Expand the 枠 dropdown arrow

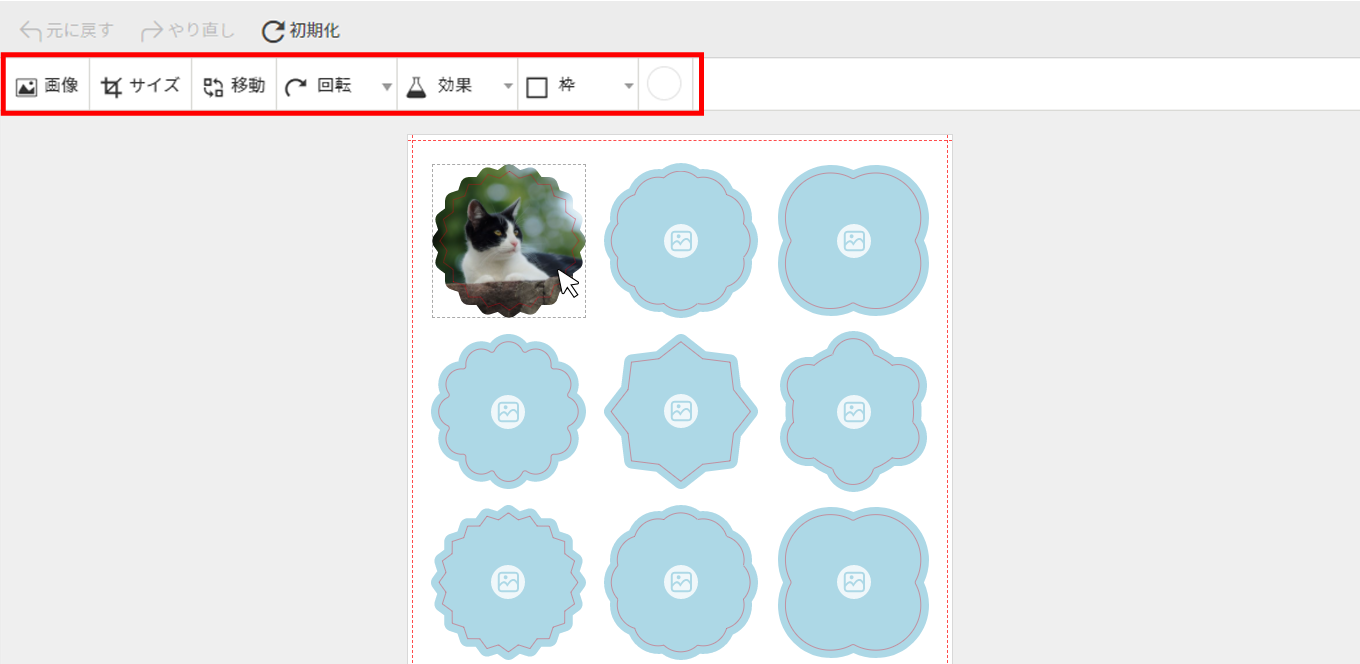pyautogui.click(x=629, y=87)
